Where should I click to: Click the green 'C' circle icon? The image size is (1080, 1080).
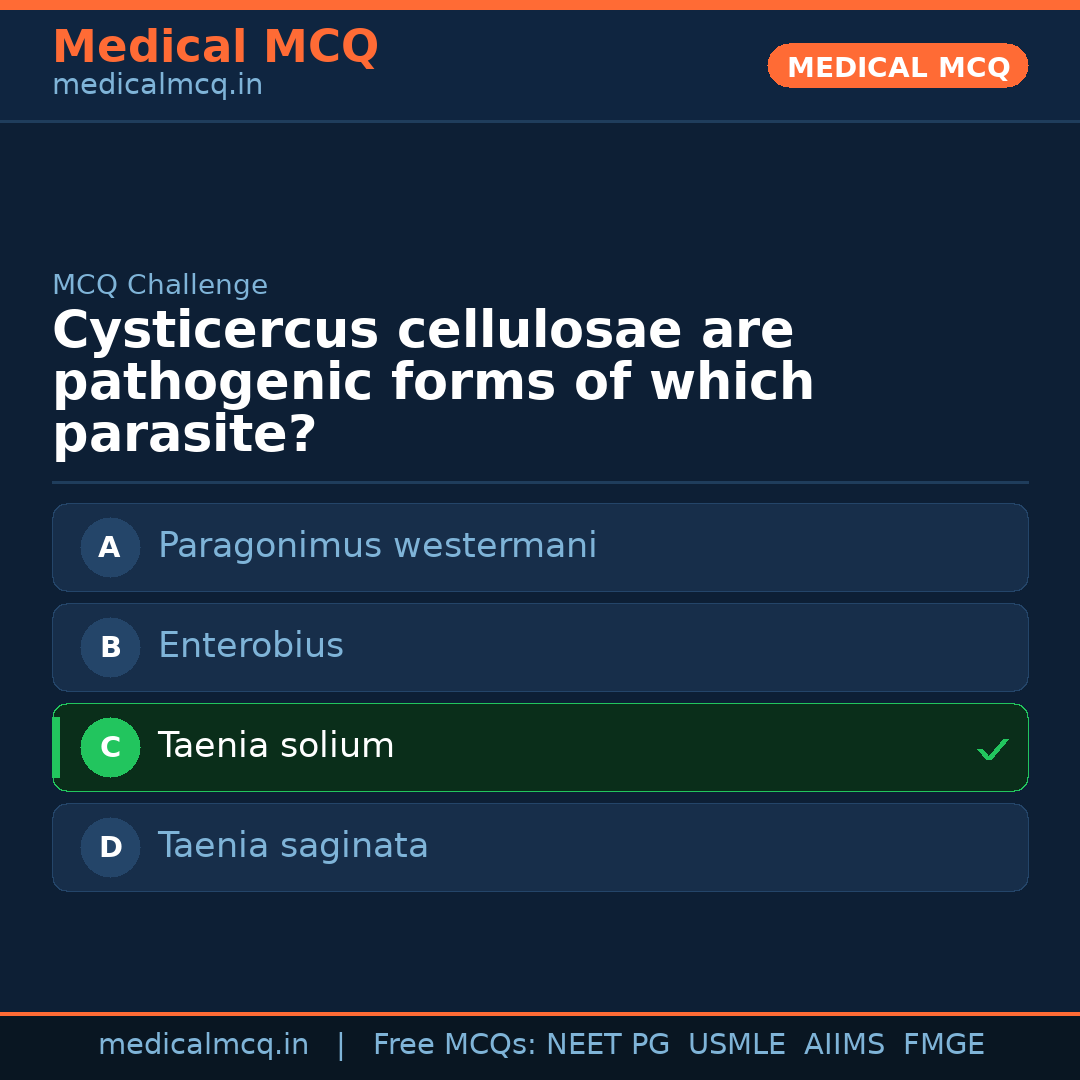(110, 747)
